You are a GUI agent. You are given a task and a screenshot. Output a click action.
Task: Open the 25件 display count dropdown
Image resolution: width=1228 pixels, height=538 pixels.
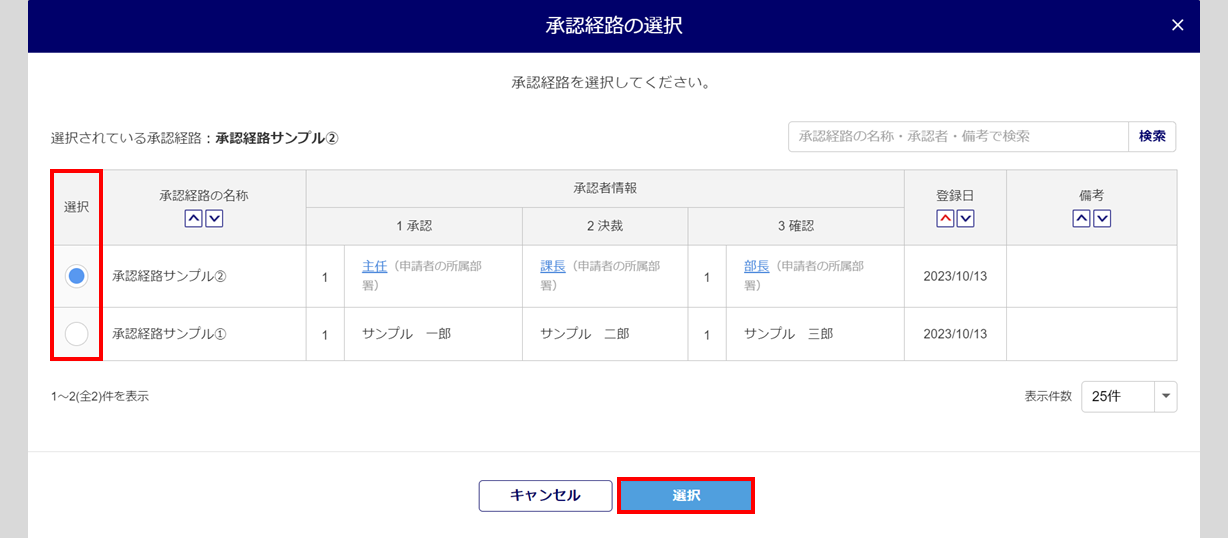[1129, 396]
